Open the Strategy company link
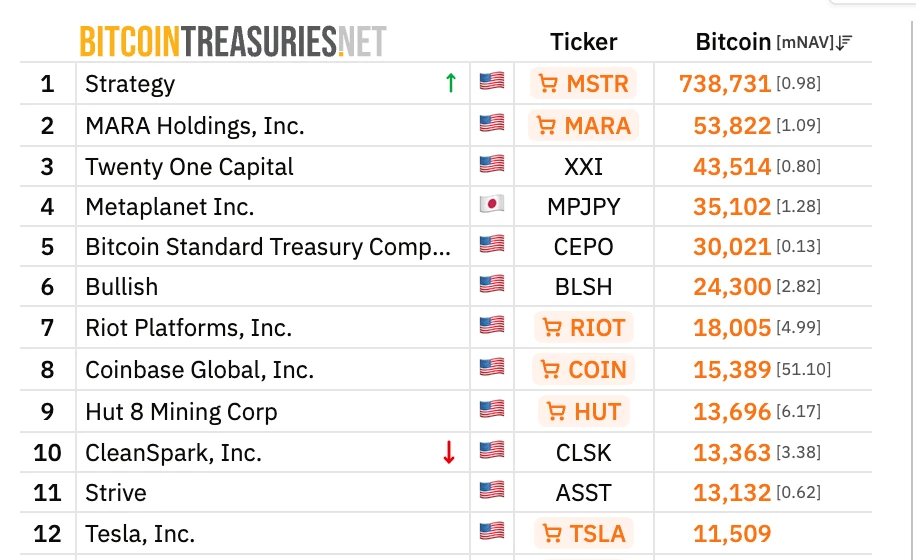 click(130, 84)
